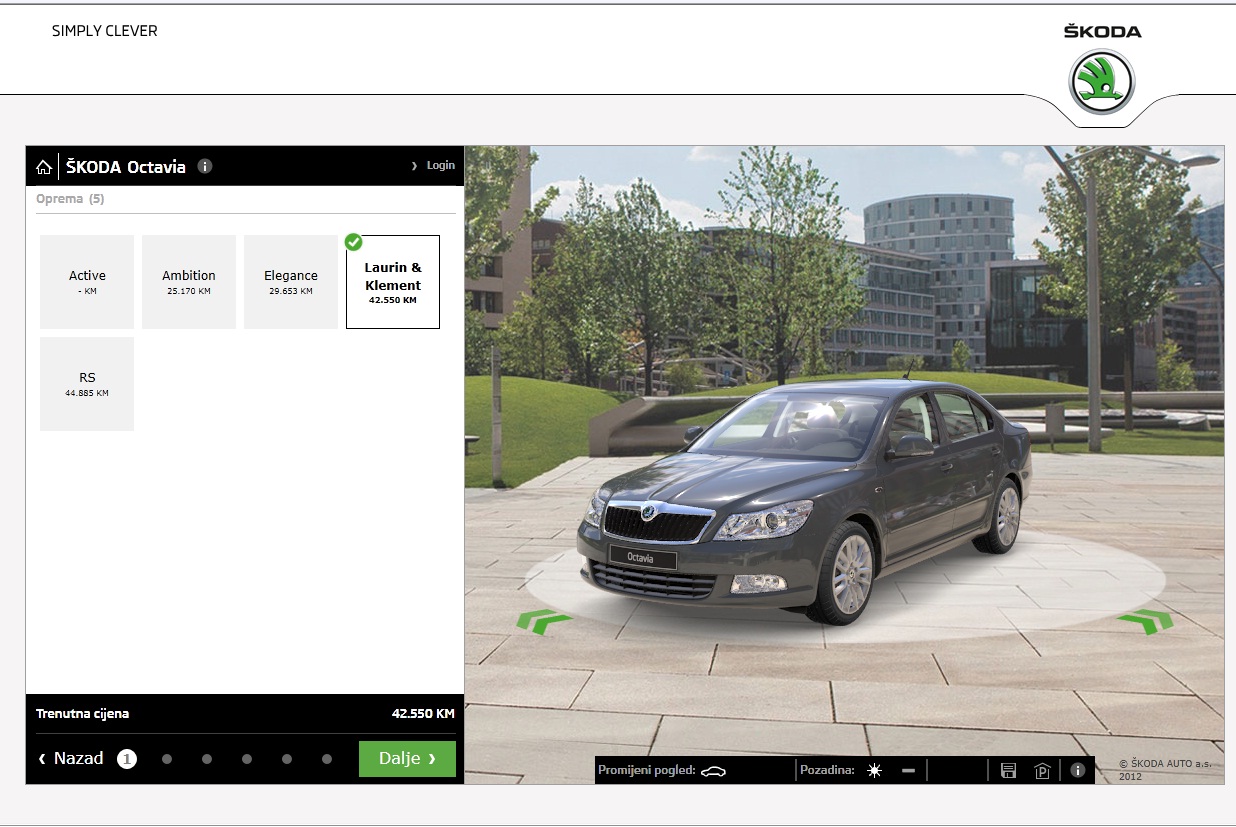Click the Oprema (5) section heading
The image size is (1236, 827).
70,199
